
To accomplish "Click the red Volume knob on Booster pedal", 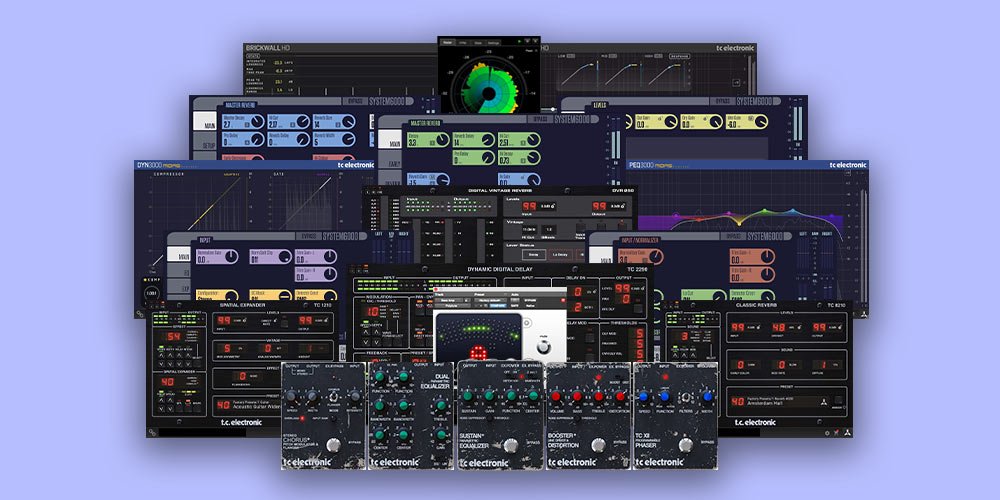I will tap(556, 395).
